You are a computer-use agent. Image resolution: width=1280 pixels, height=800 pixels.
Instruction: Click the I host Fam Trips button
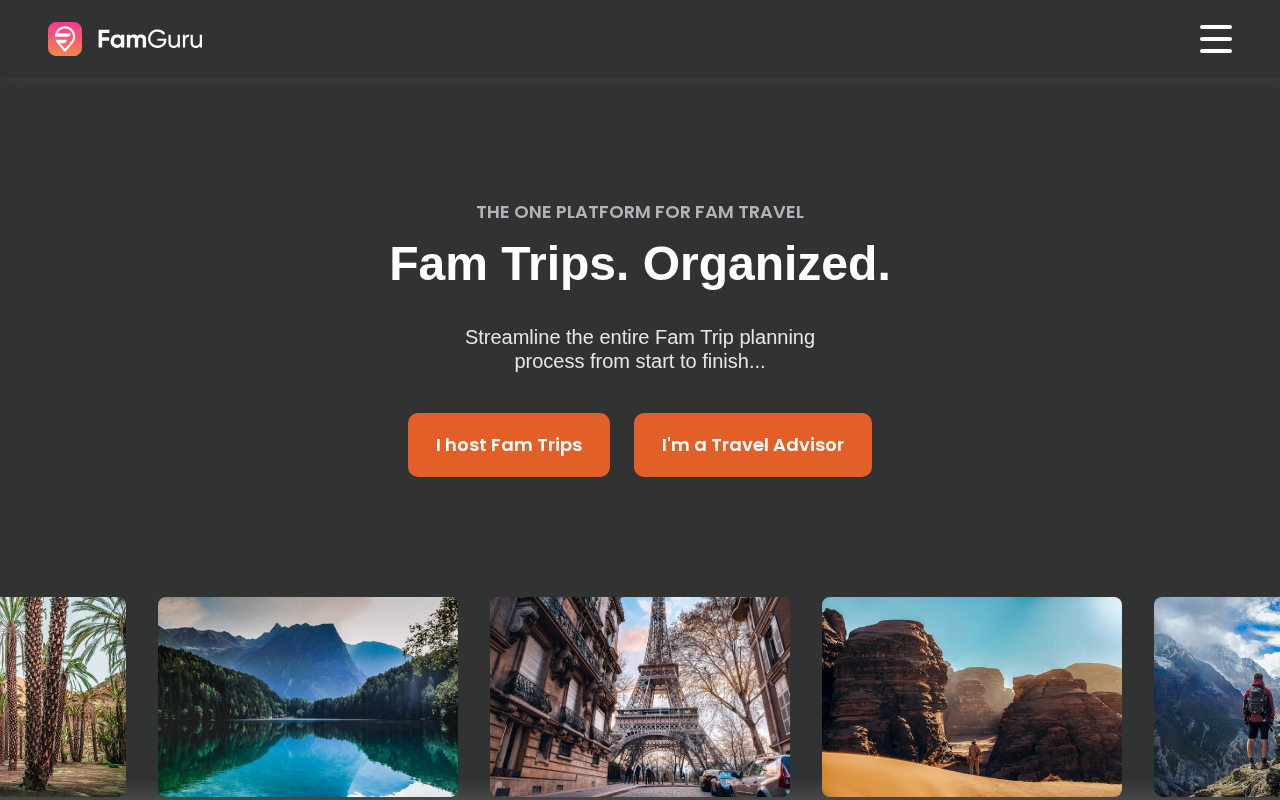coord(509,445)
